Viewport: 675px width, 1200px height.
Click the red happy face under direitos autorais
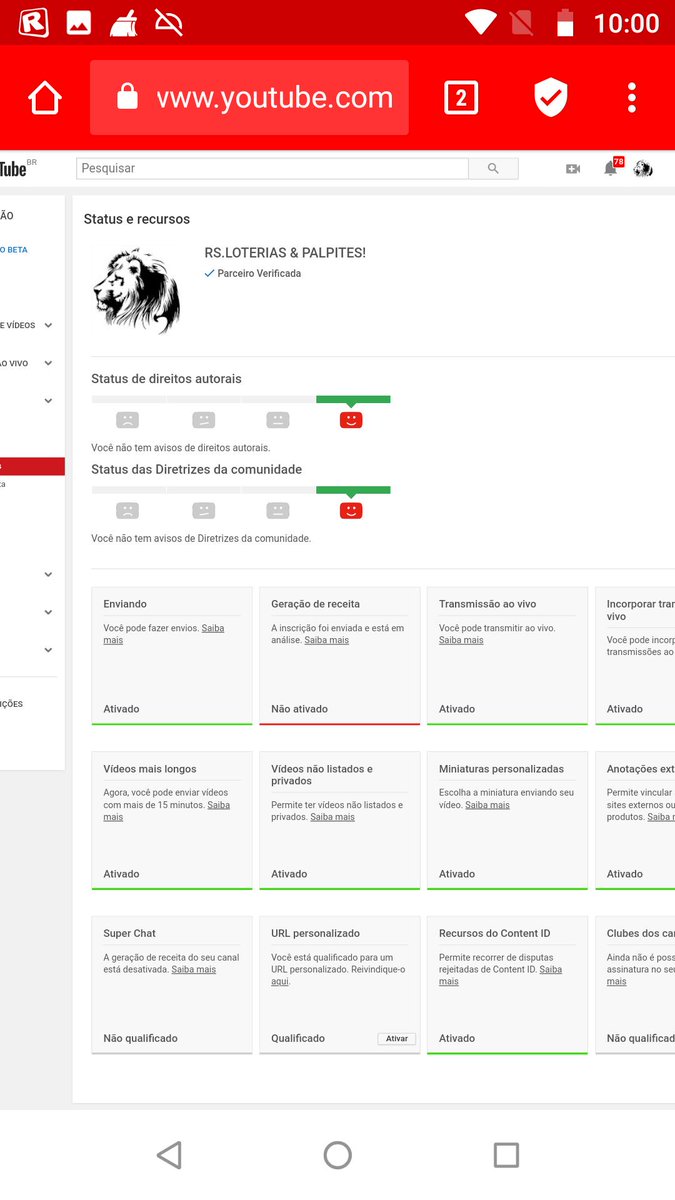[351, 420]
